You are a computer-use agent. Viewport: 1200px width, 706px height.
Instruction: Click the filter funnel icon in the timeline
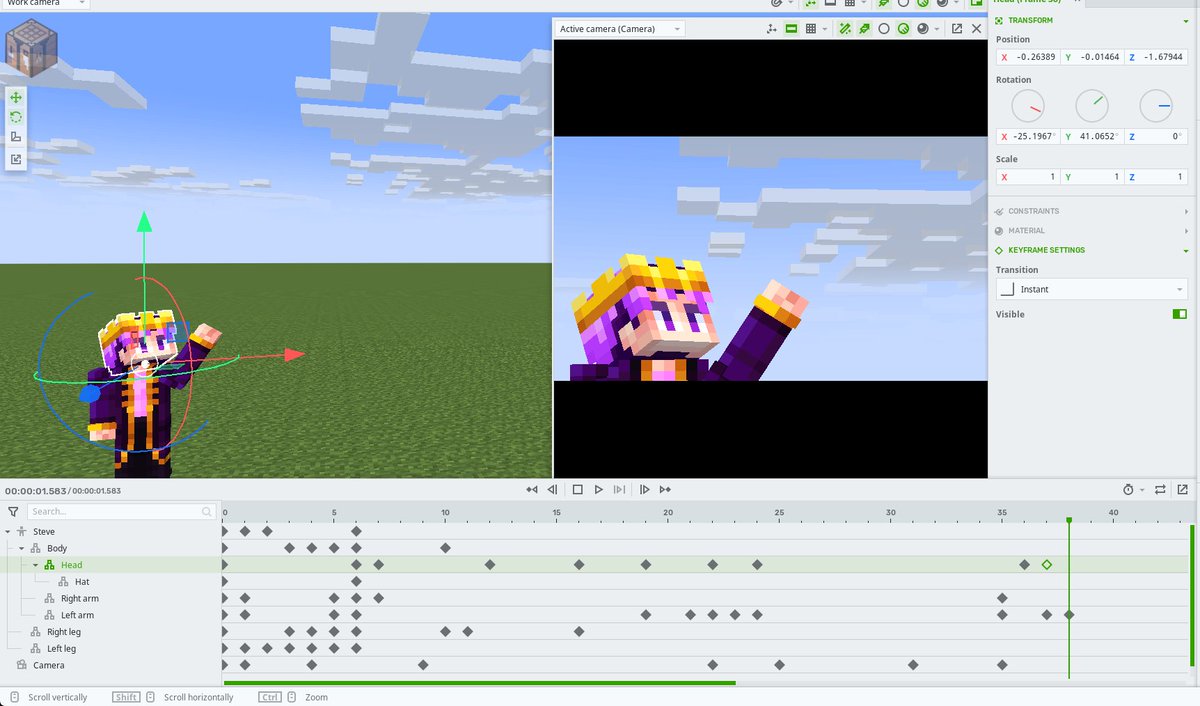point(12,511)
